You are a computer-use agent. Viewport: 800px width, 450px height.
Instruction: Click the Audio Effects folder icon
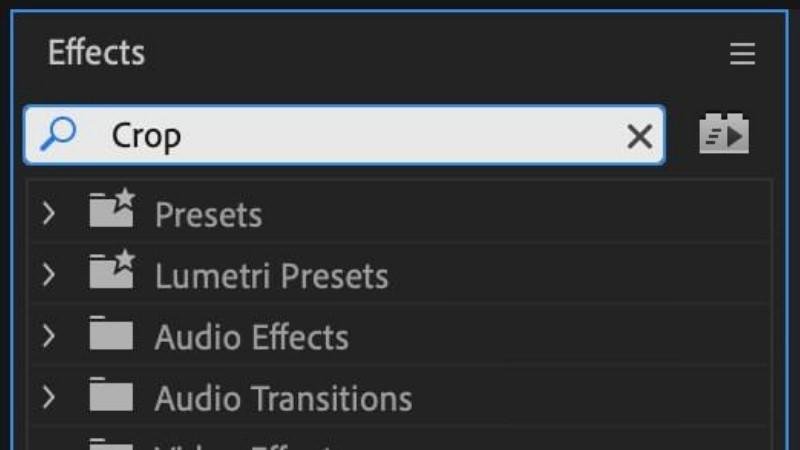coord(111,335)
